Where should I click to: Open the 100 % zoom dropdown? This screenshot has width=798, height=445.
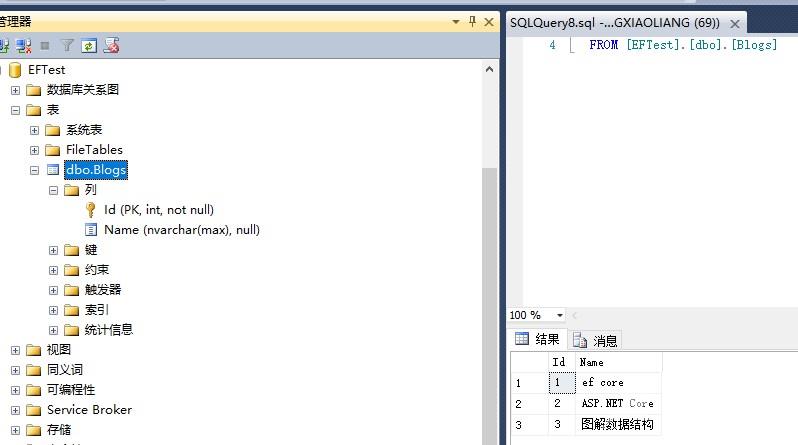pos(560,315)
